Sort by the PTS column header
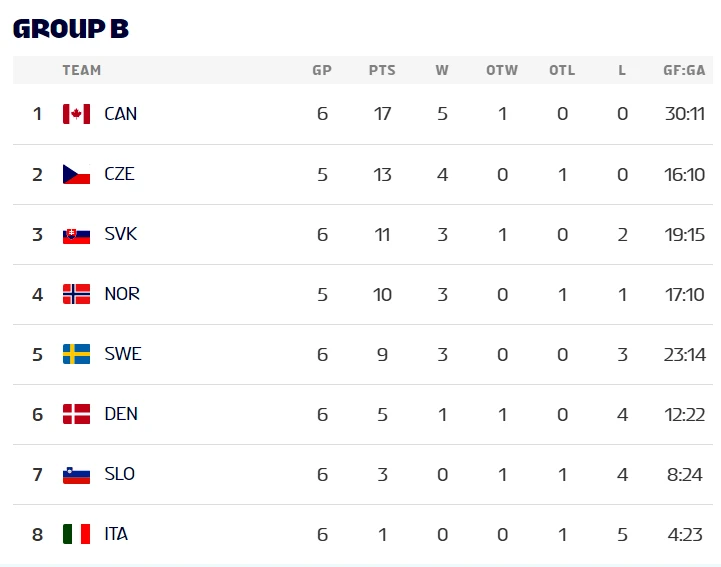The width and height of the screenshot is (721, 567). pos(382,70)
